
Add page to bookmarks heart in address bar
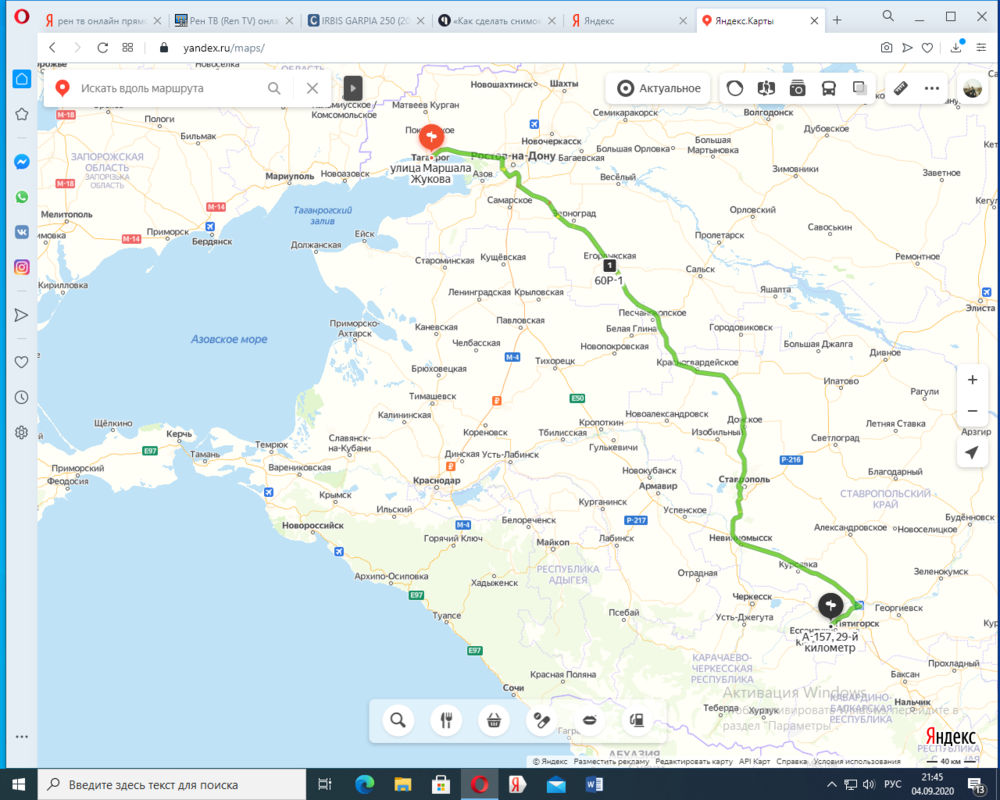927,48
